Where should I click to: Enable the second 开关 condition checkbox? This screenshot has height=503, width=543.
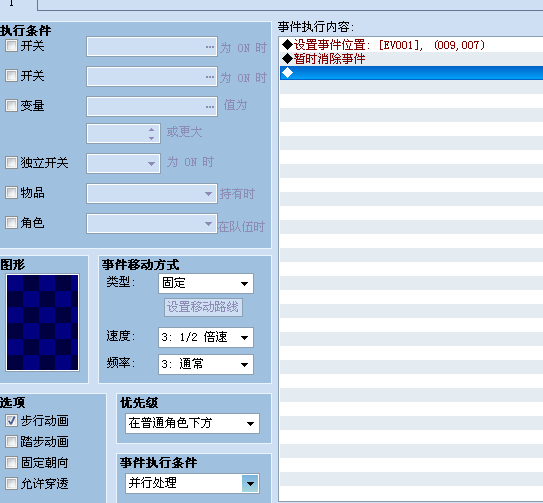click(x=11, y=76)
